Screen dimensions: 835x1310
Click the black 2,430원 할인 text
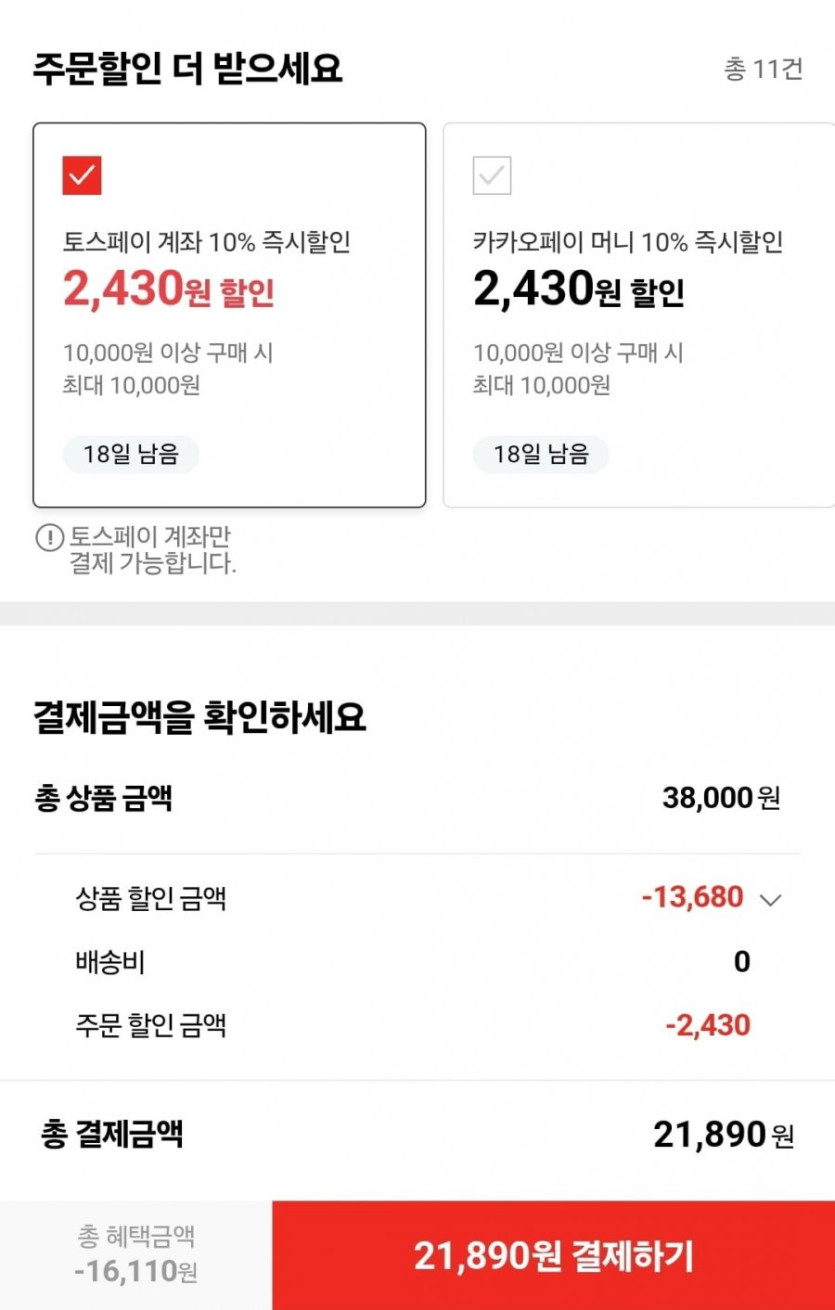pos(578,290)
